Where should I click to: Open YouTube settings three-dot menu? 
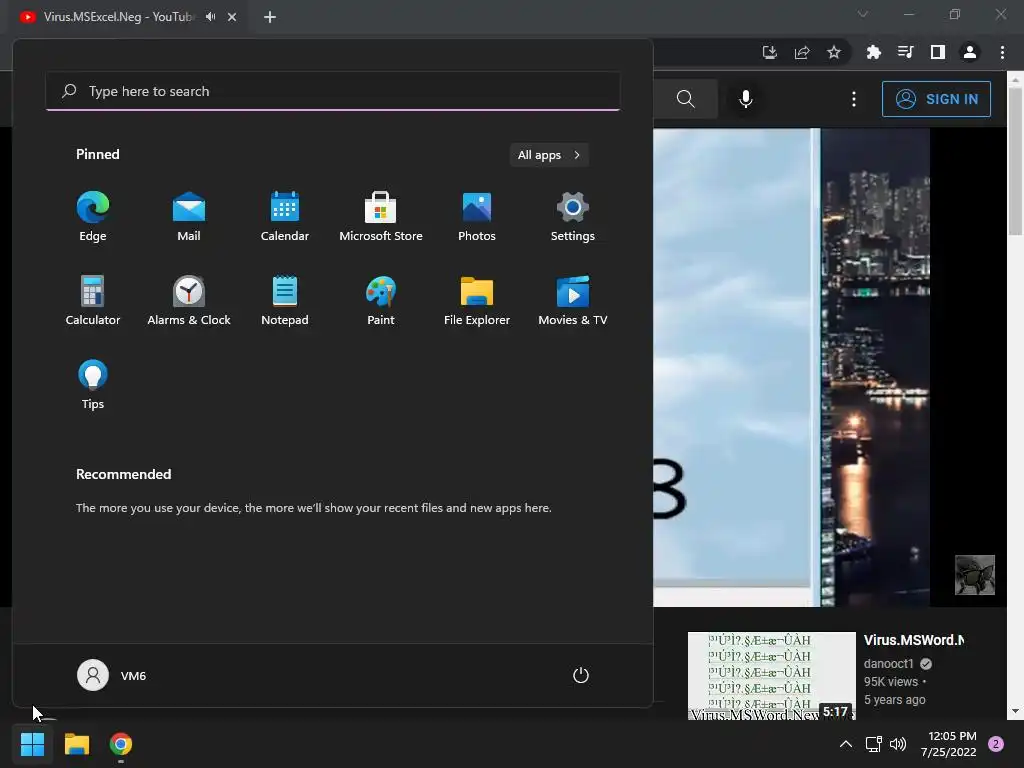point(854,99)
